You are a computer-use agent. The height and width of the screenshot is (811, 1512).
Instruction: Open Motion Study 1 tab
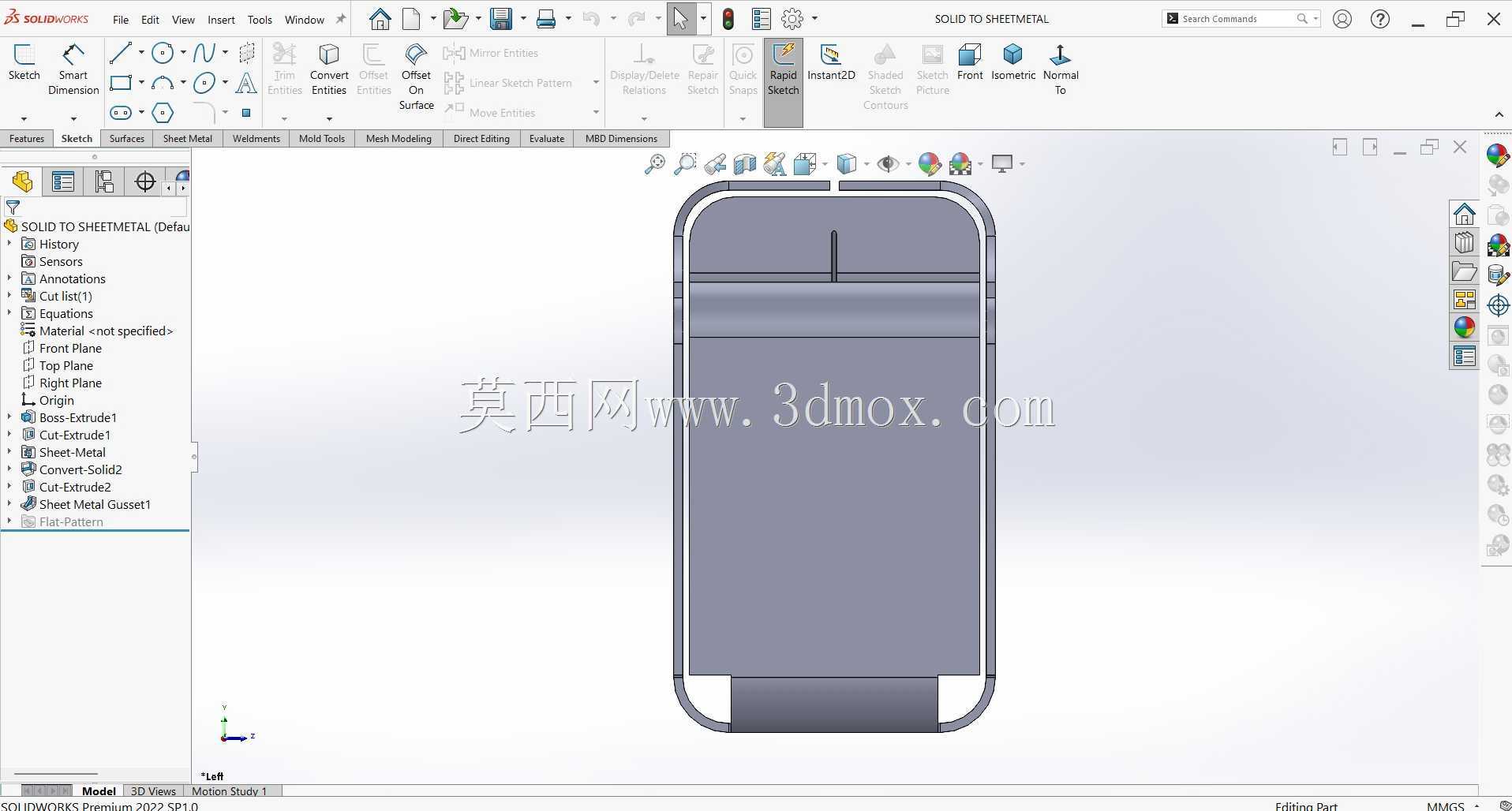pyautogui.click(x=230, y=790)
